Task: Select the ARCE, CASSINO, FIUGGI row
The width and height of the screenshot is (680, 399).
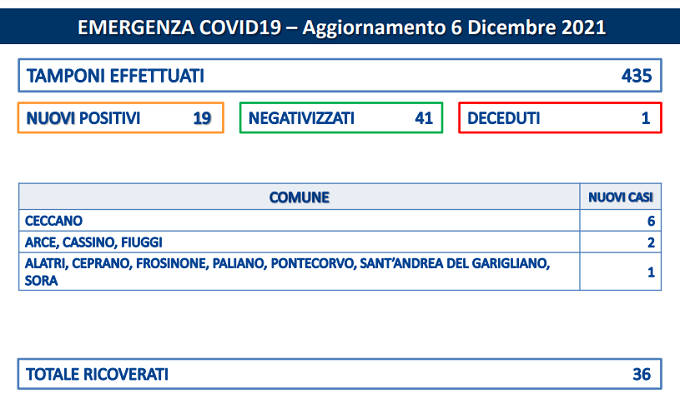Action: tap(340, 242)
